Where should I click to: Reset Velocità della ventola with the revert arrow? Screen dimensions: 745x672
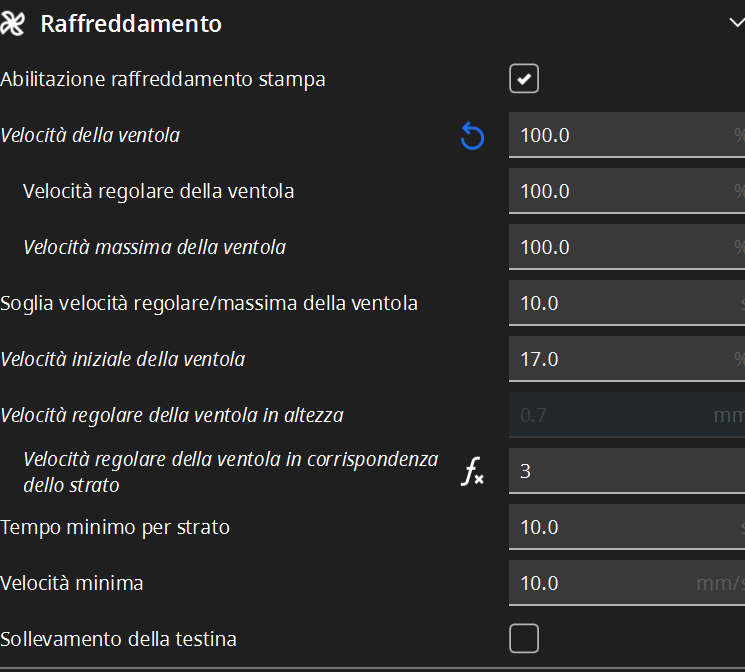pyautogui.click(x=472, y=136)
